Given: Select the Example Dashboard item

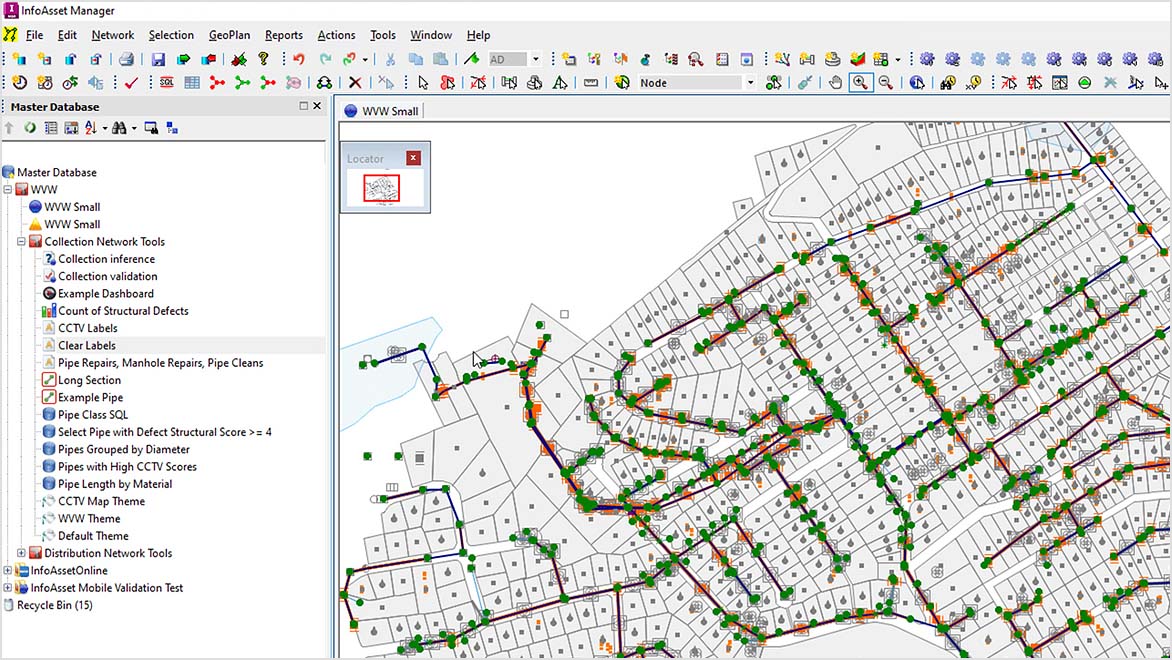Looking at the screenshot, I should click(105, 294).
